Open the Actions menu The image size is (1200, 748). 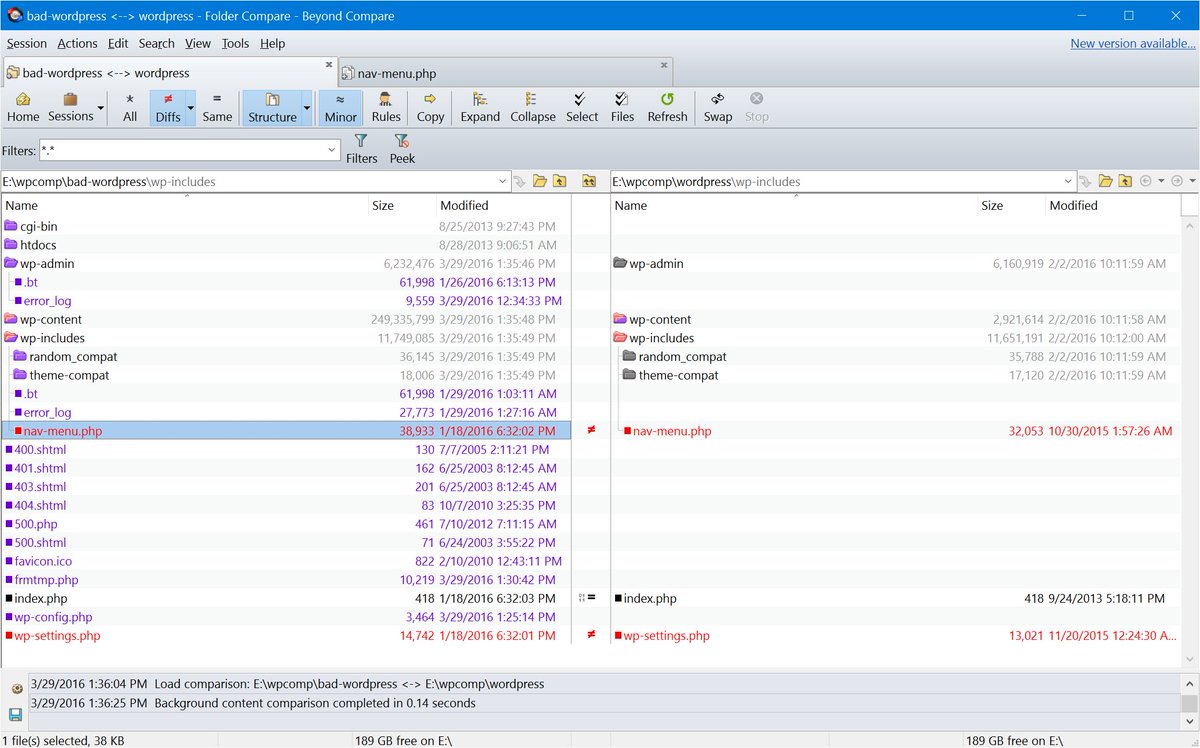pyautogui.click(x=77, y=43)
